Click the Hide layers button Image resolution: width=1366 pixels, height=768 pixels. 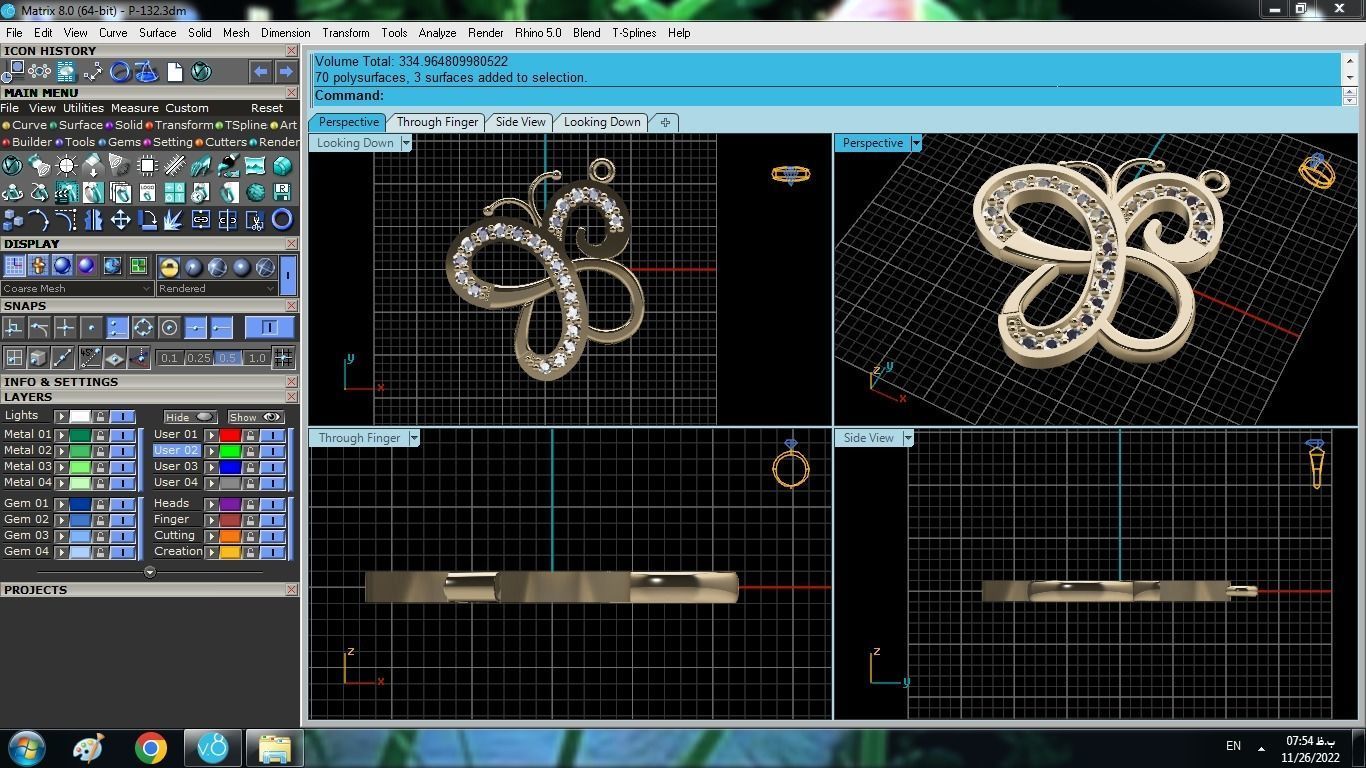189,417
